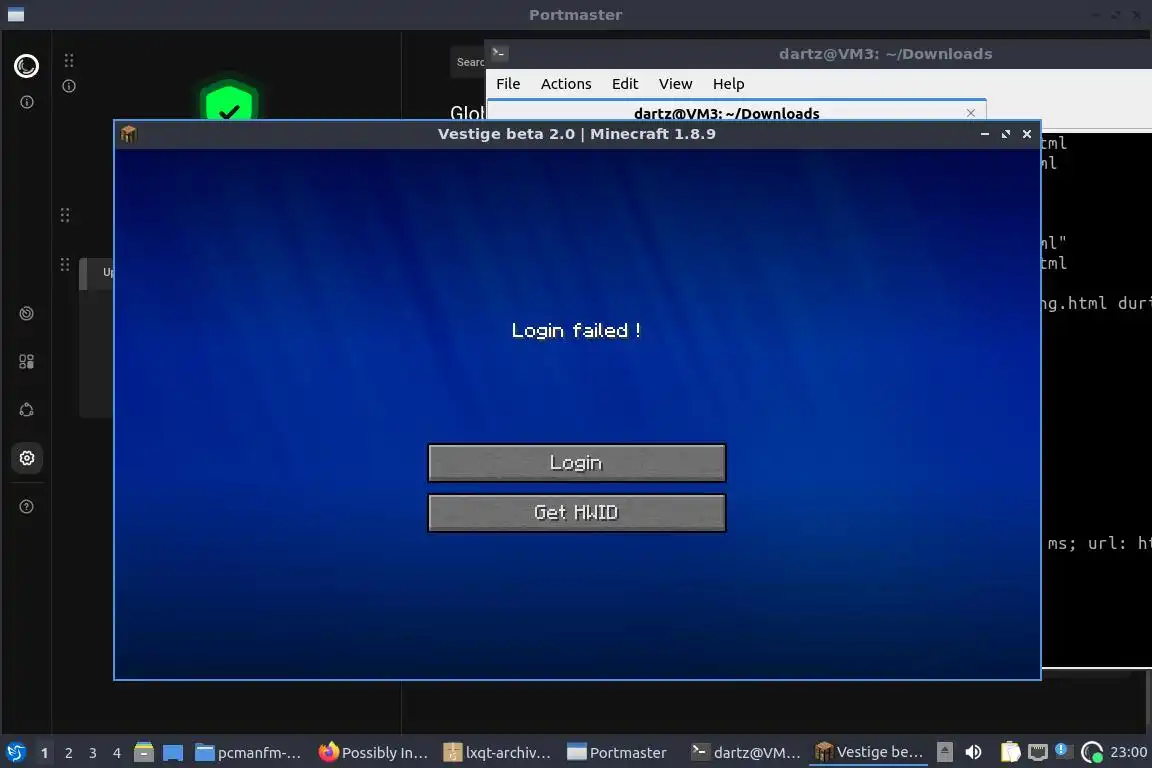Image resolution: width=1152 pixels, height=768 pixels.
Task: Click the 23:00 clock in taskbar
Action: point(1128,752)
